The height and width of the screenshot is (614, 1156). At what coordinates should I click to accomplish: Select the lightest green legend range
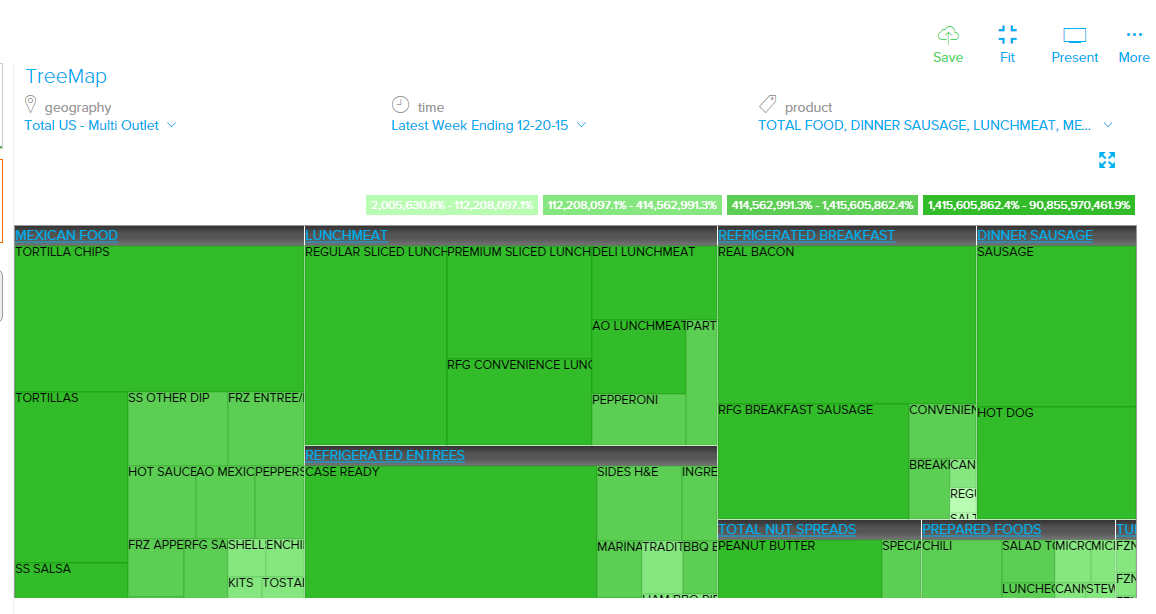[451, 205]
